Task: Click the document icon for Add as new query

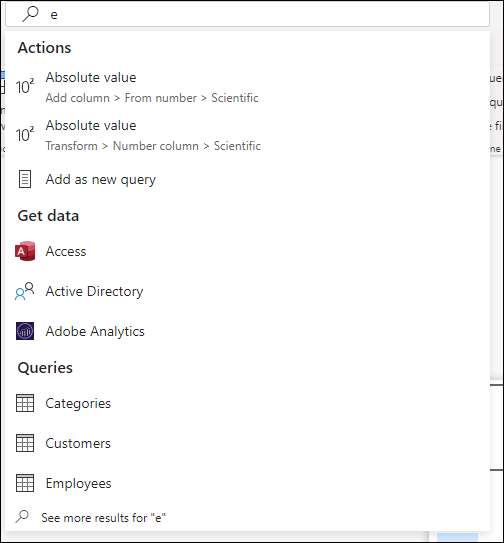Action: pos(25,179)
